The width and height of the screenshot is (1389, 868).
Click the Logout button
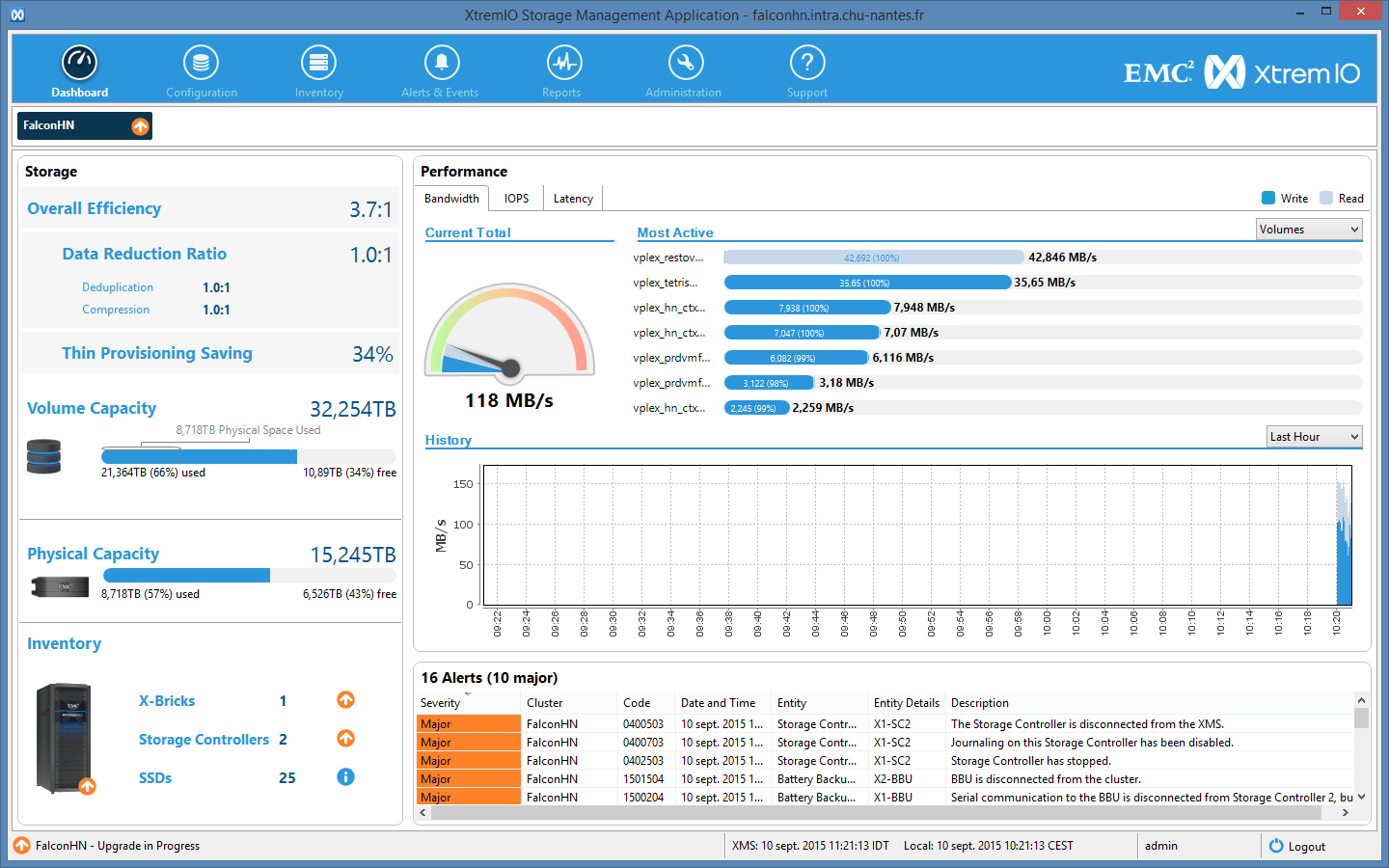click(1297, 846)
